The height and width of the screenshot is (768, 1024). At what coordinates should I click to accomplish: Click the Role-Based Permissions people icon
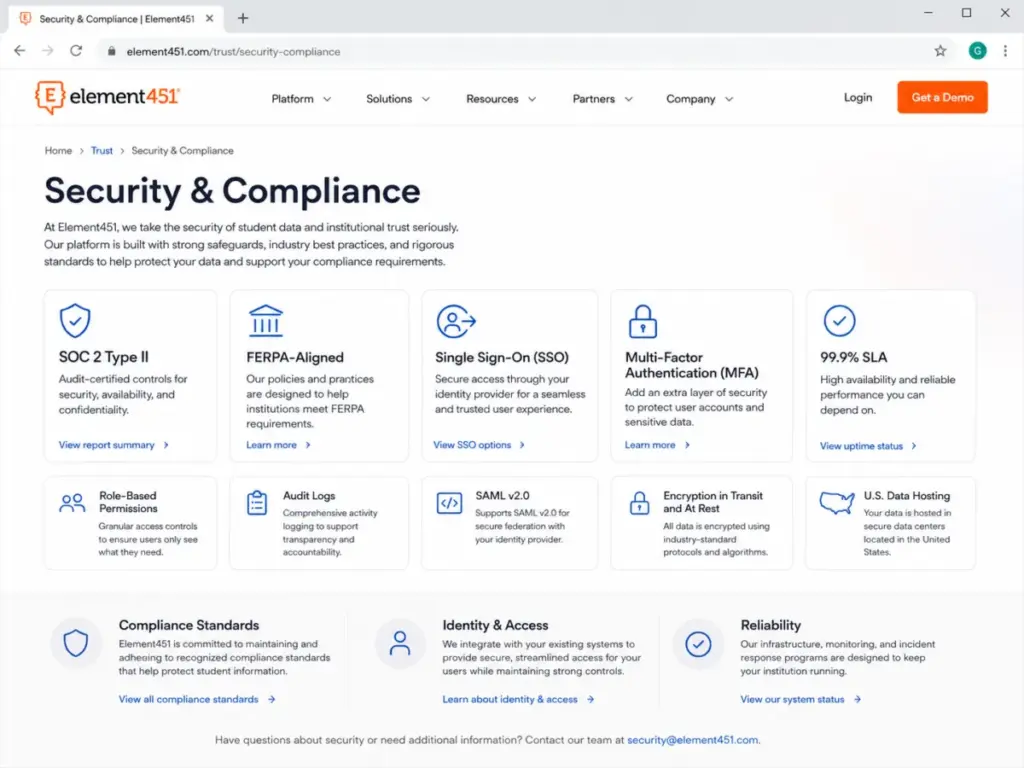72,503
